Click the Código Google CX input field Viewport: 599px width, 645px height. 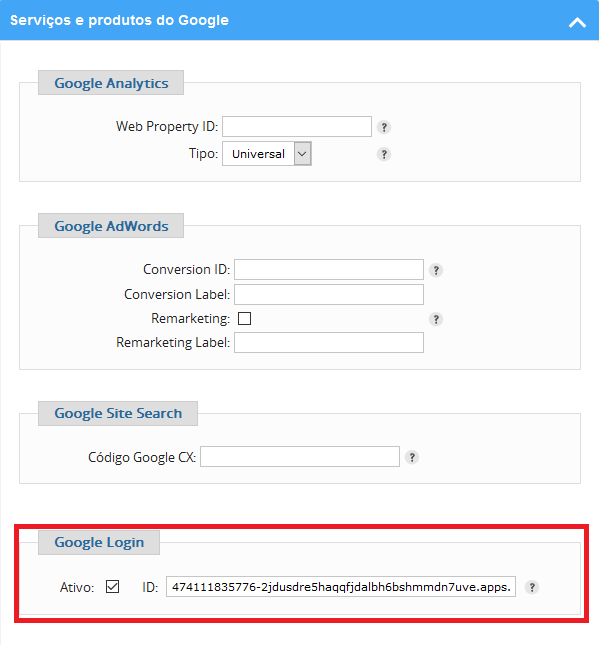(x=300, y=457)
